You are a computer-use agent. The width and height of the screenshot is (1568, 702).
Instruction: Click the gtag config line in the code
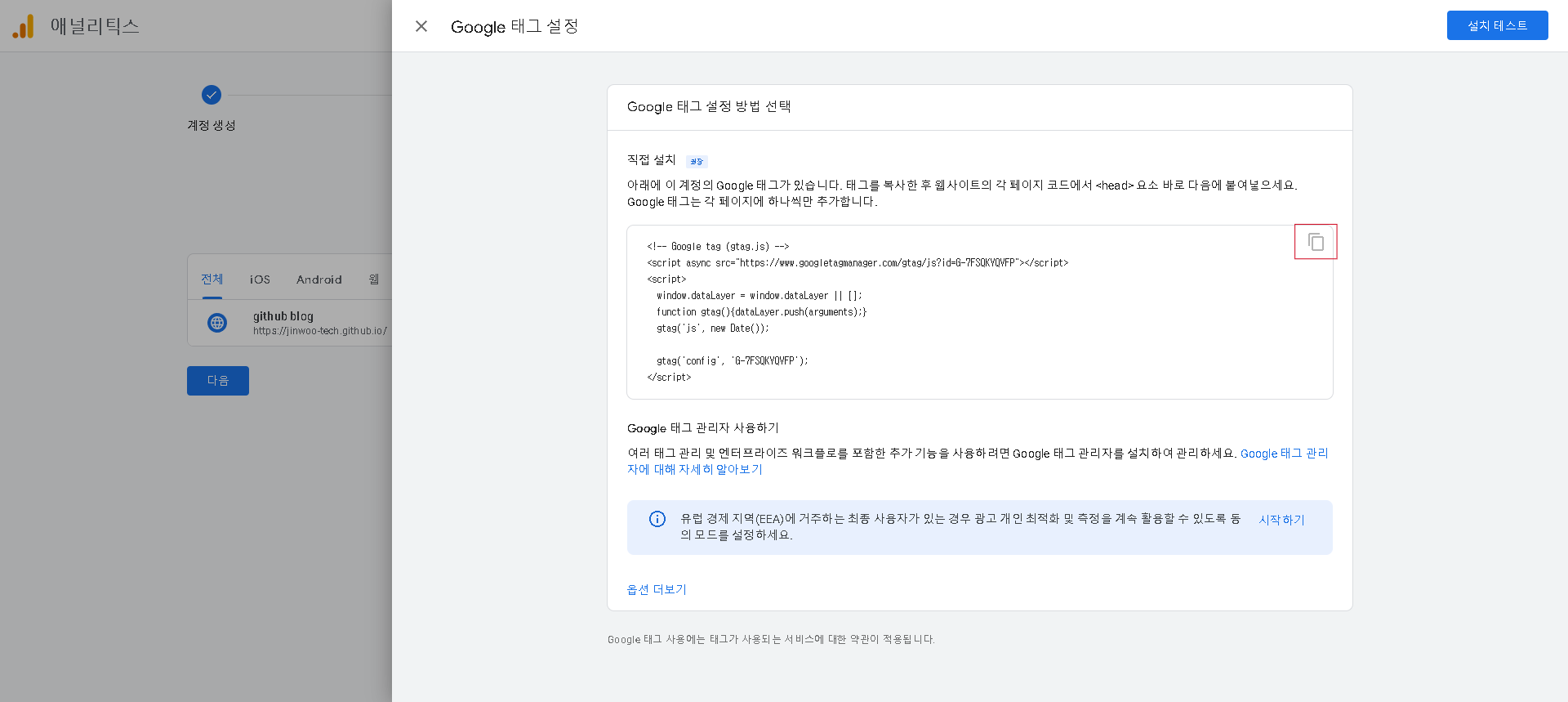pyautogui.click(x=732, y=360)
